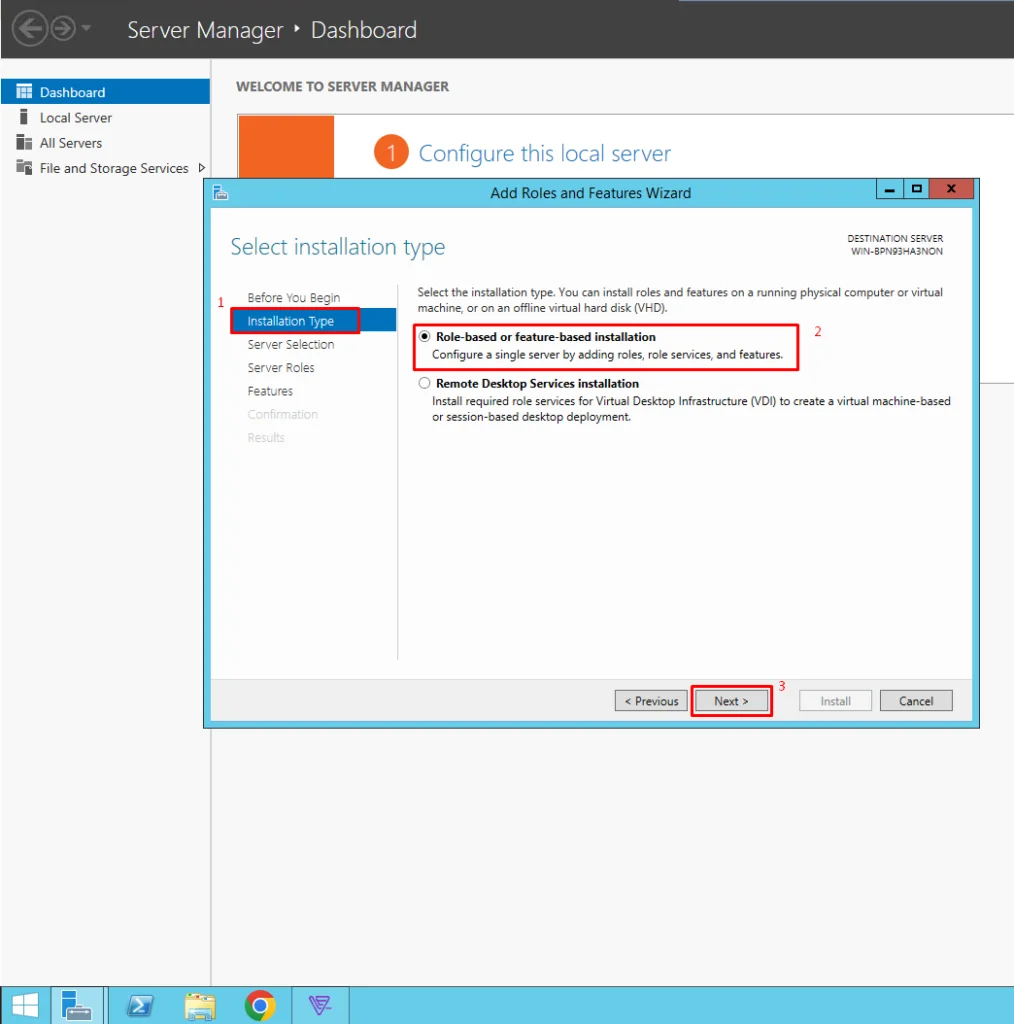Click the orange Quick Start tile
The height and width of the screenshot is (1024, 1014).
point(286,146)
